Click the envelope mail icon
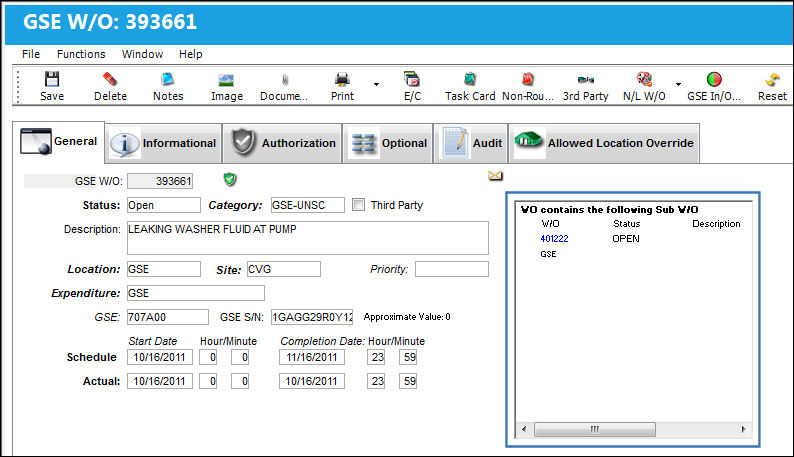Viewport: 794px width, 457px height. pyautogui.click(x=495, y=176)
